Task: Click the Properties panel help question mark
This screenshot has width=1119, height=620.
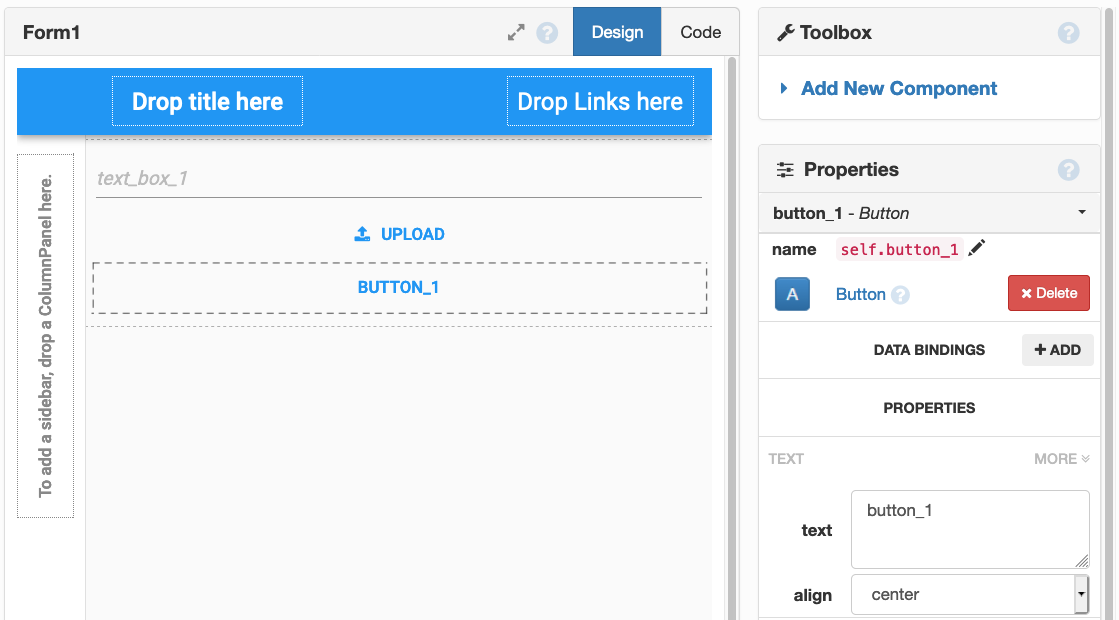Action: pos(1068,169)
